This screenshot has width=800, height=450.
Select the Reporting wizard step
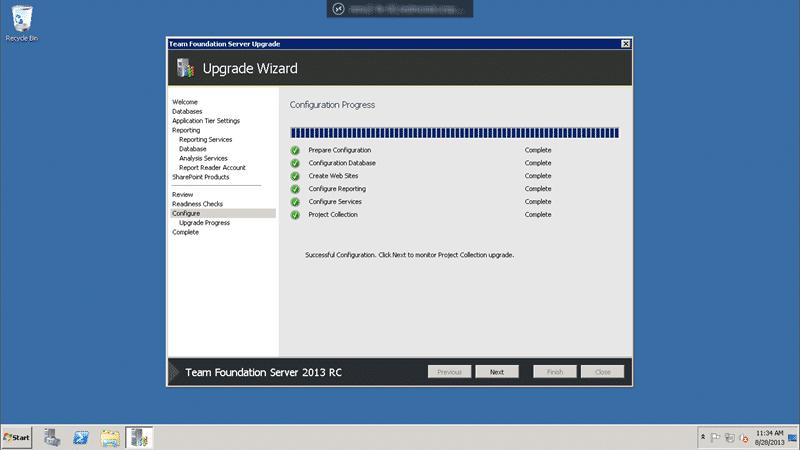click(x=186, y=130)
